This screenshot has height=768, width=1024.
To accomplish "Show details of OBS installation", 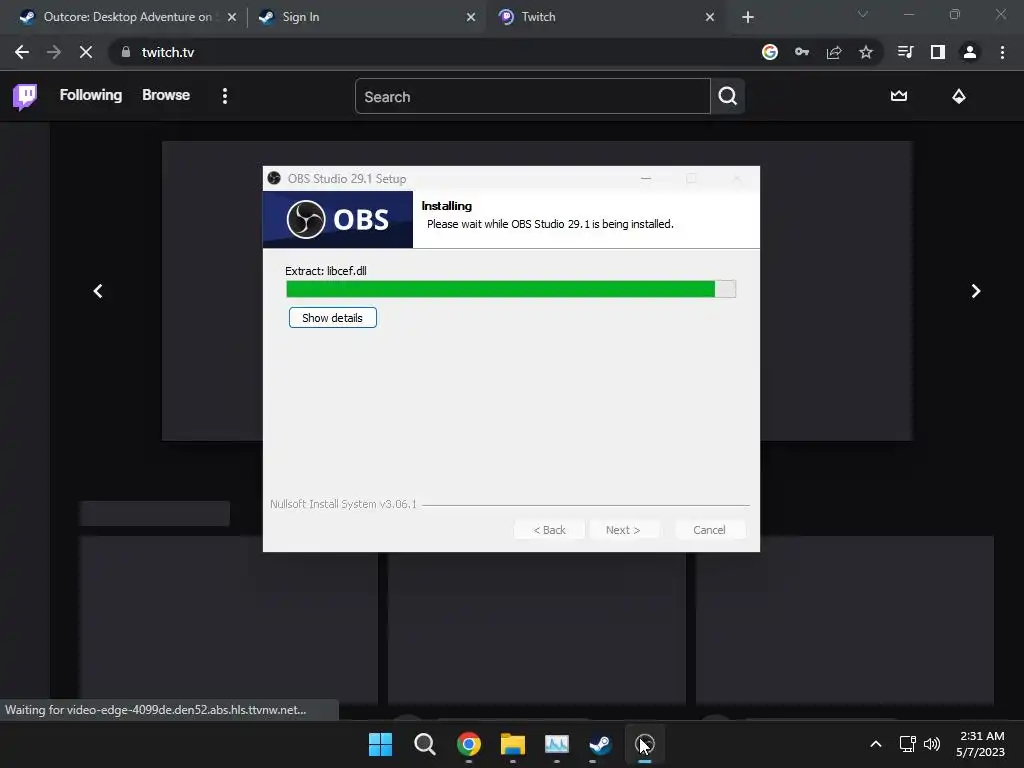I will point(332,318).
